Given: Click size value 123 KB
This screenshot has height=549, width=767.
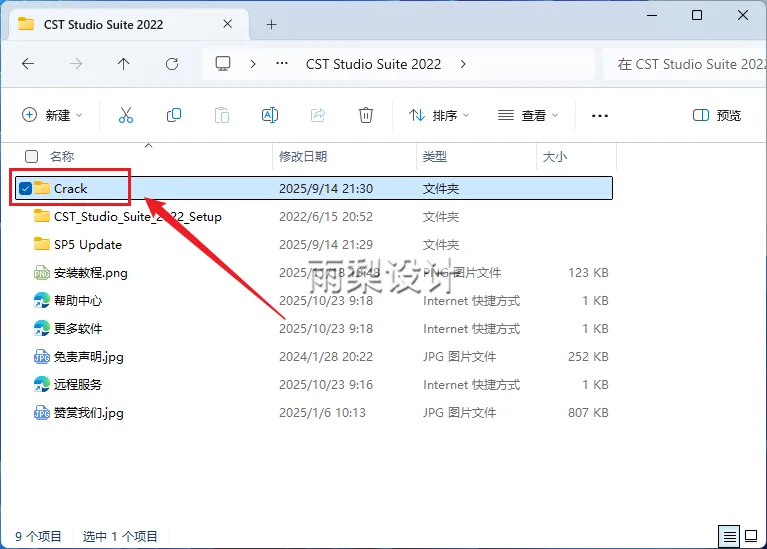Looking at the screenshot, I should (588, 272).
